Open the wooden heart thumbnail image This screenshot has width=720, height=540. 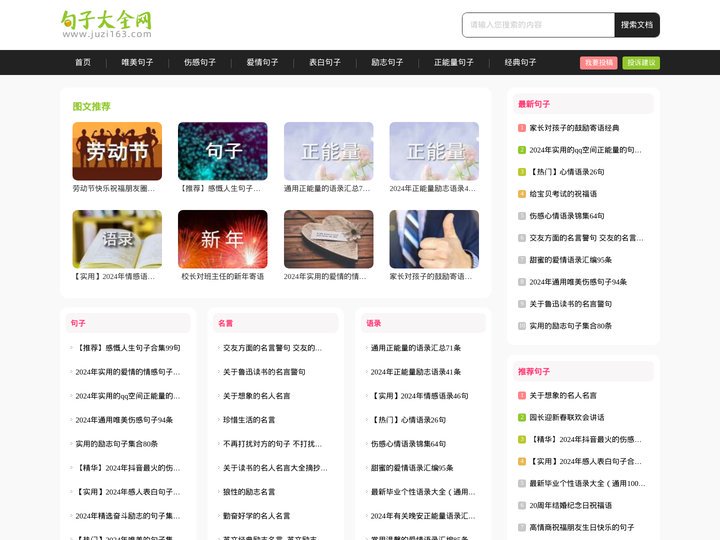tap(328, 239)
